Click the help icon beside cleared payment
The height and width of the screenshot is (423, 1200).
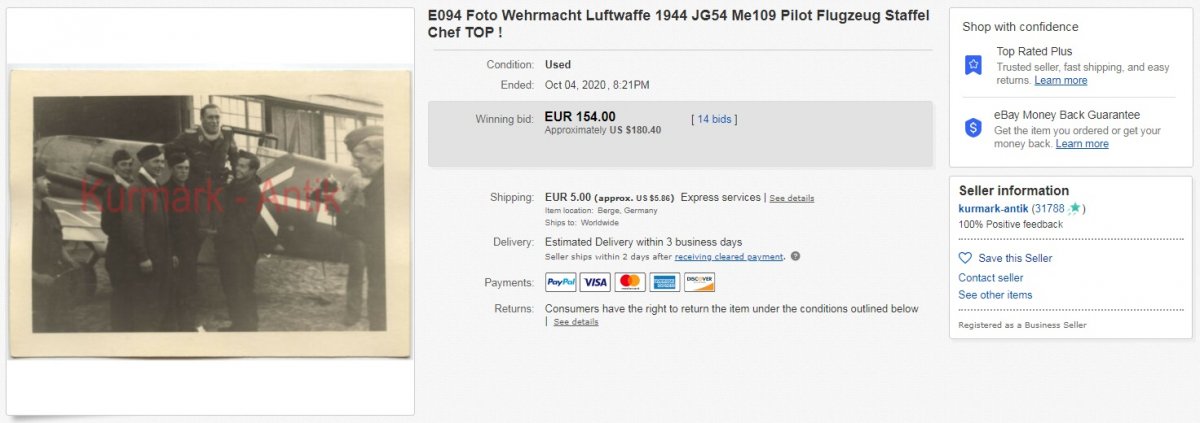click(795, 257)
